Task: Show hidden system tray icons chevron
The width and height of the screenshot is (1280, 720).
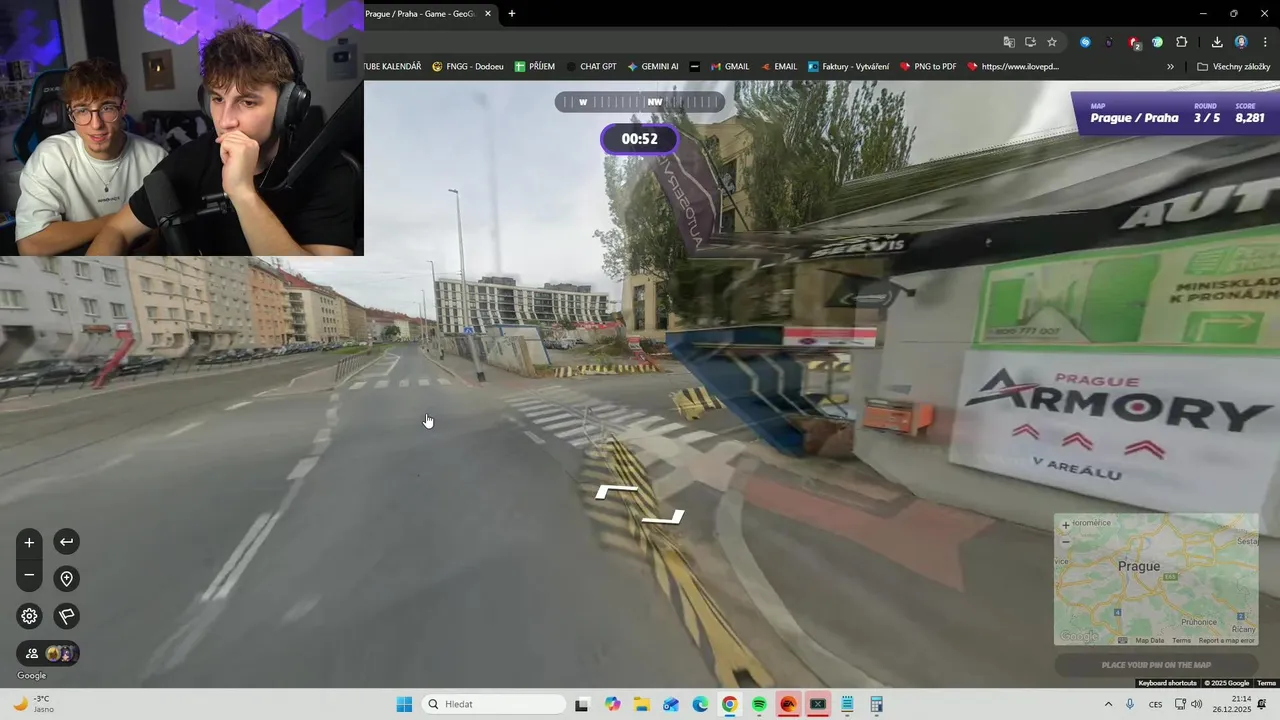Action: click(x=1108, y=704)
